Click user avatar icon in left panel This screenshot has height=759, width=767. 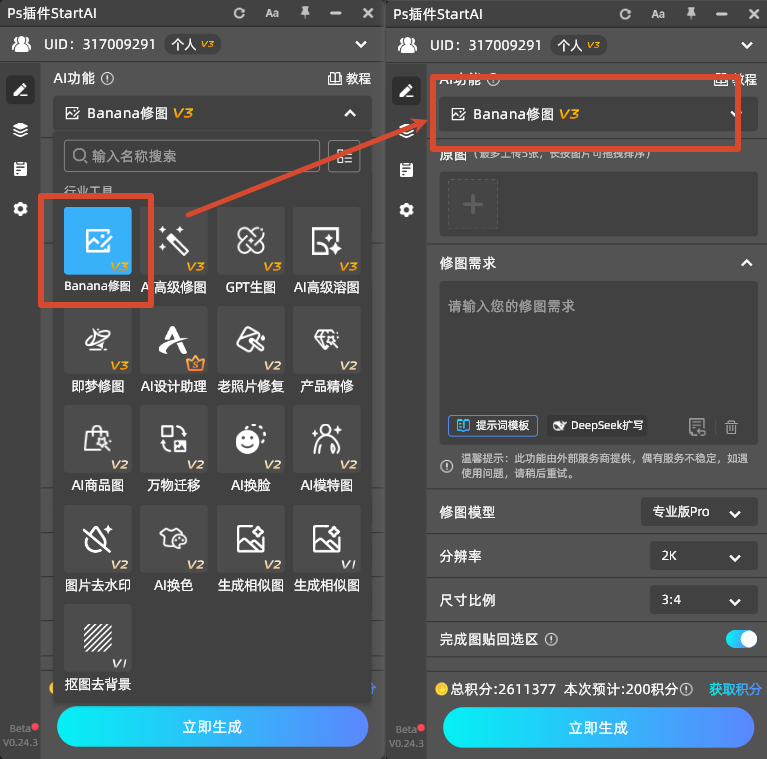click(x=22, y=45)
